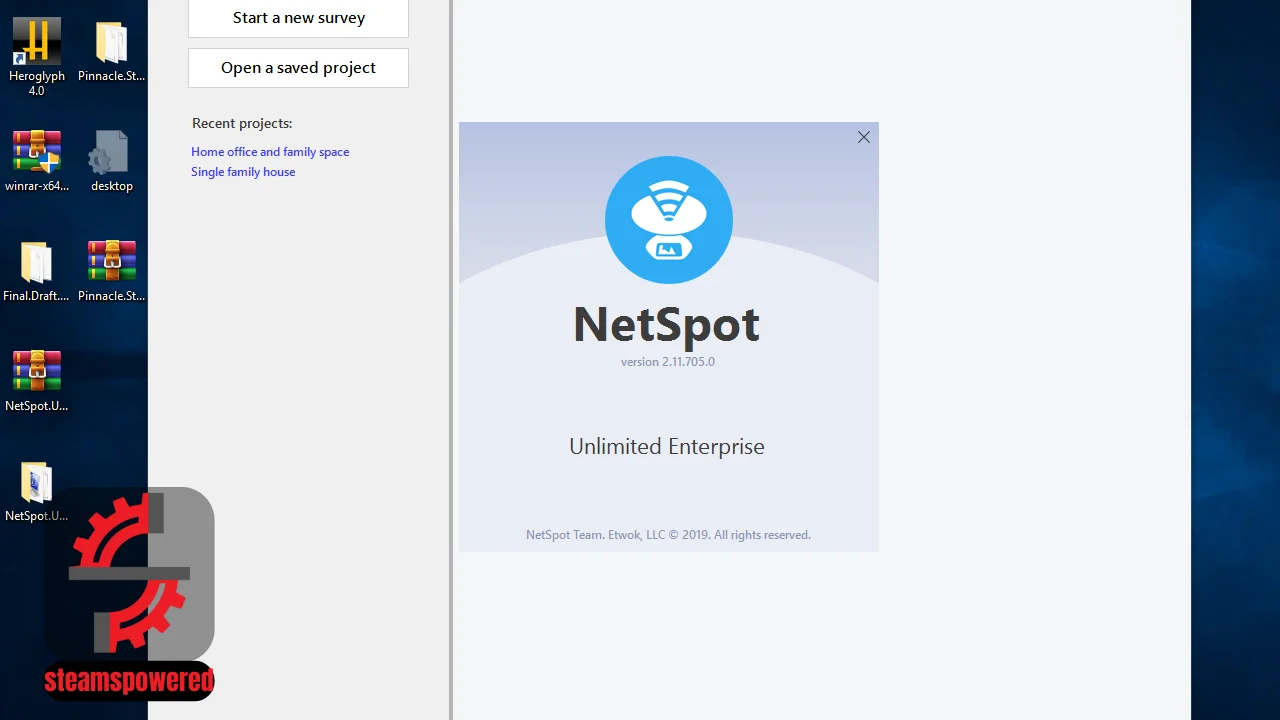Close the NetSpot About dialog
Screen dimensions: 1280x720
(x=864, y=137)
